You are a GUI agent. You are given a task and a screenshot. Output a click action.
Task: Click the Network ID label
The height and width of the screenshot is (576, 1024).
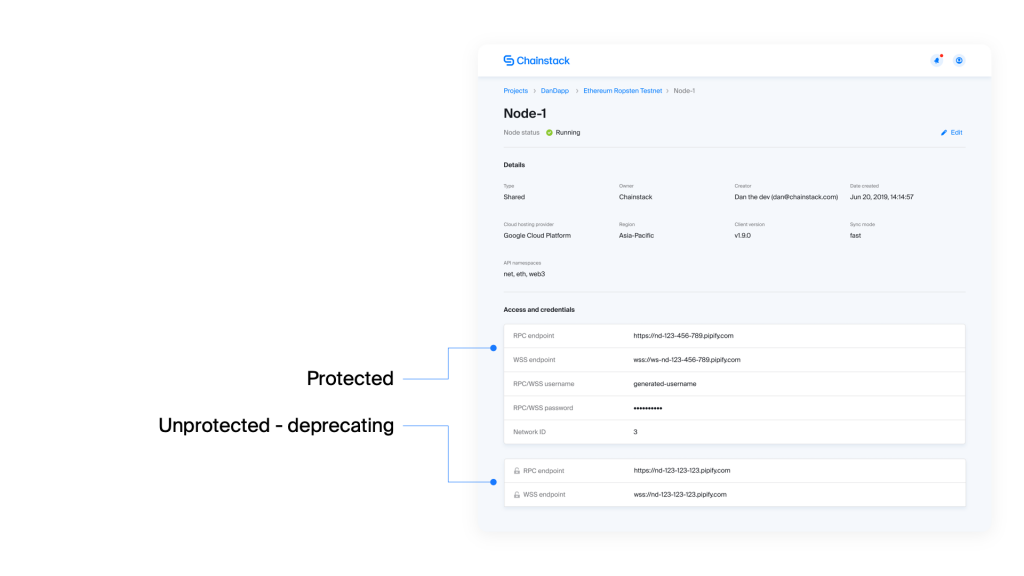click(529, 432)
